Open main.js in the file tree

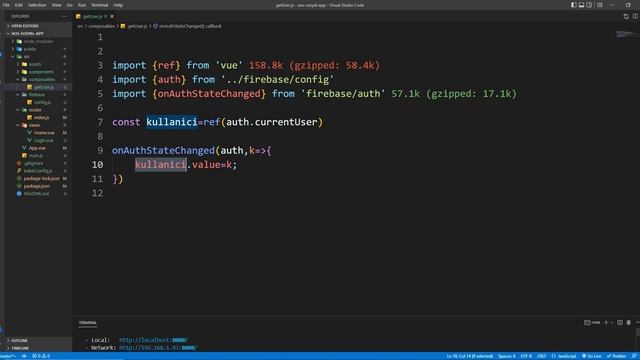pyautogui.click(x=37, y=156)
